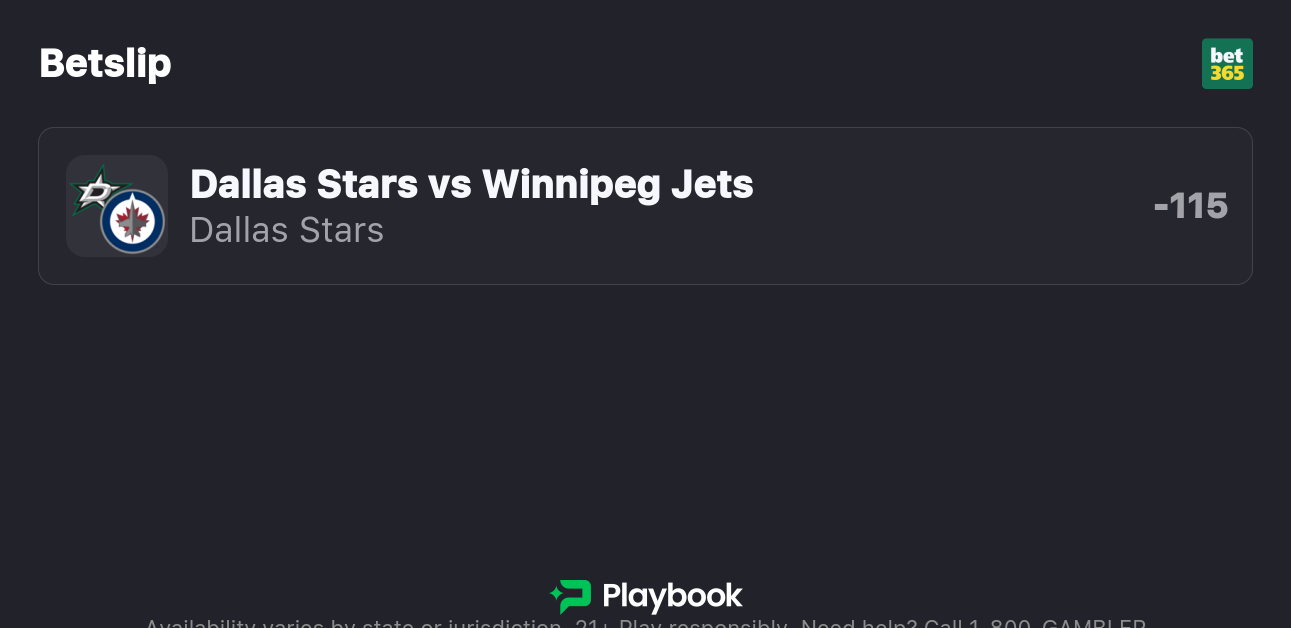
Task: Click the bet365 sportsbook logo
Action: [x=1227, y=64]
